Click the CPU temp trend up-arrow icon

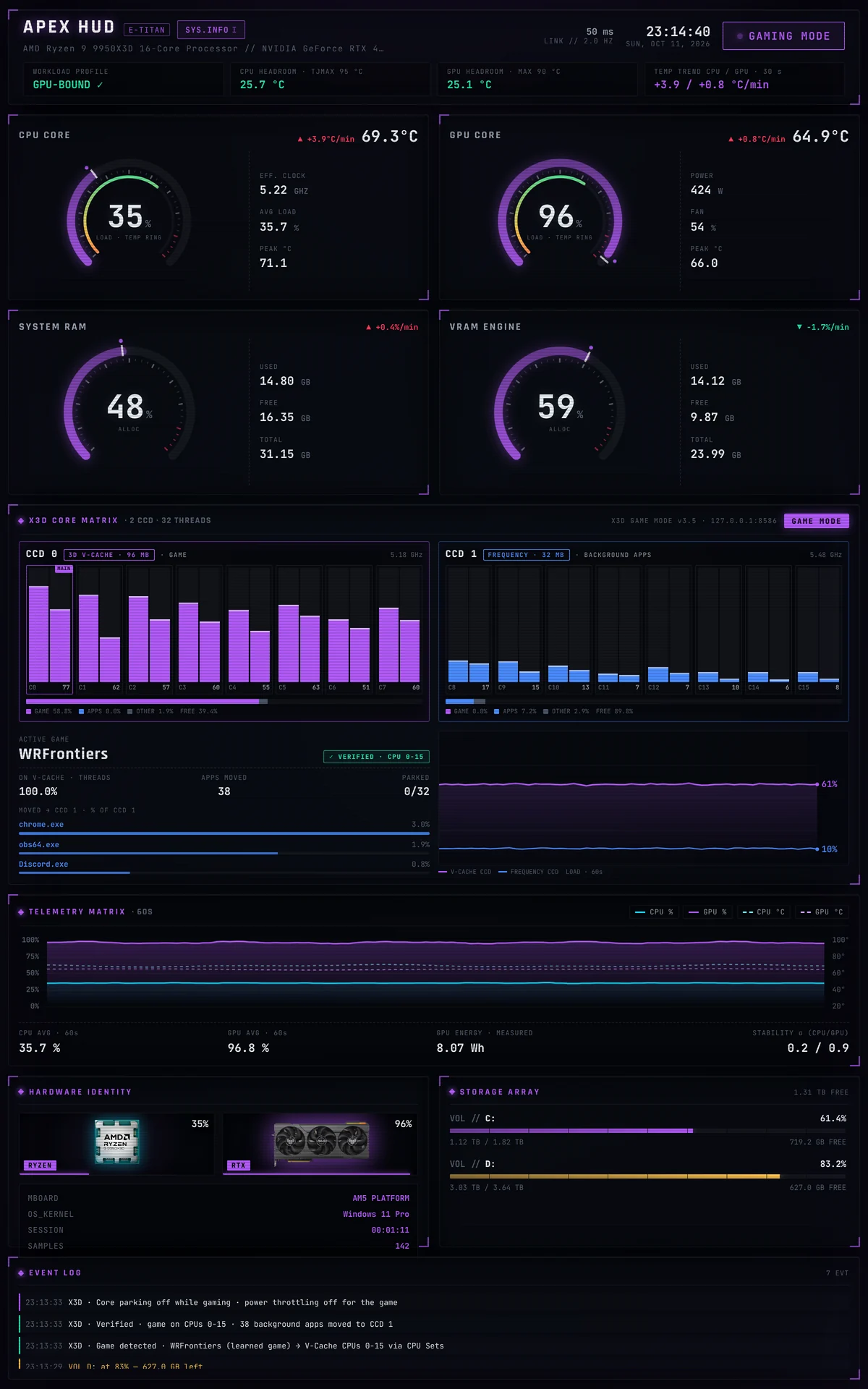(300, 139)
